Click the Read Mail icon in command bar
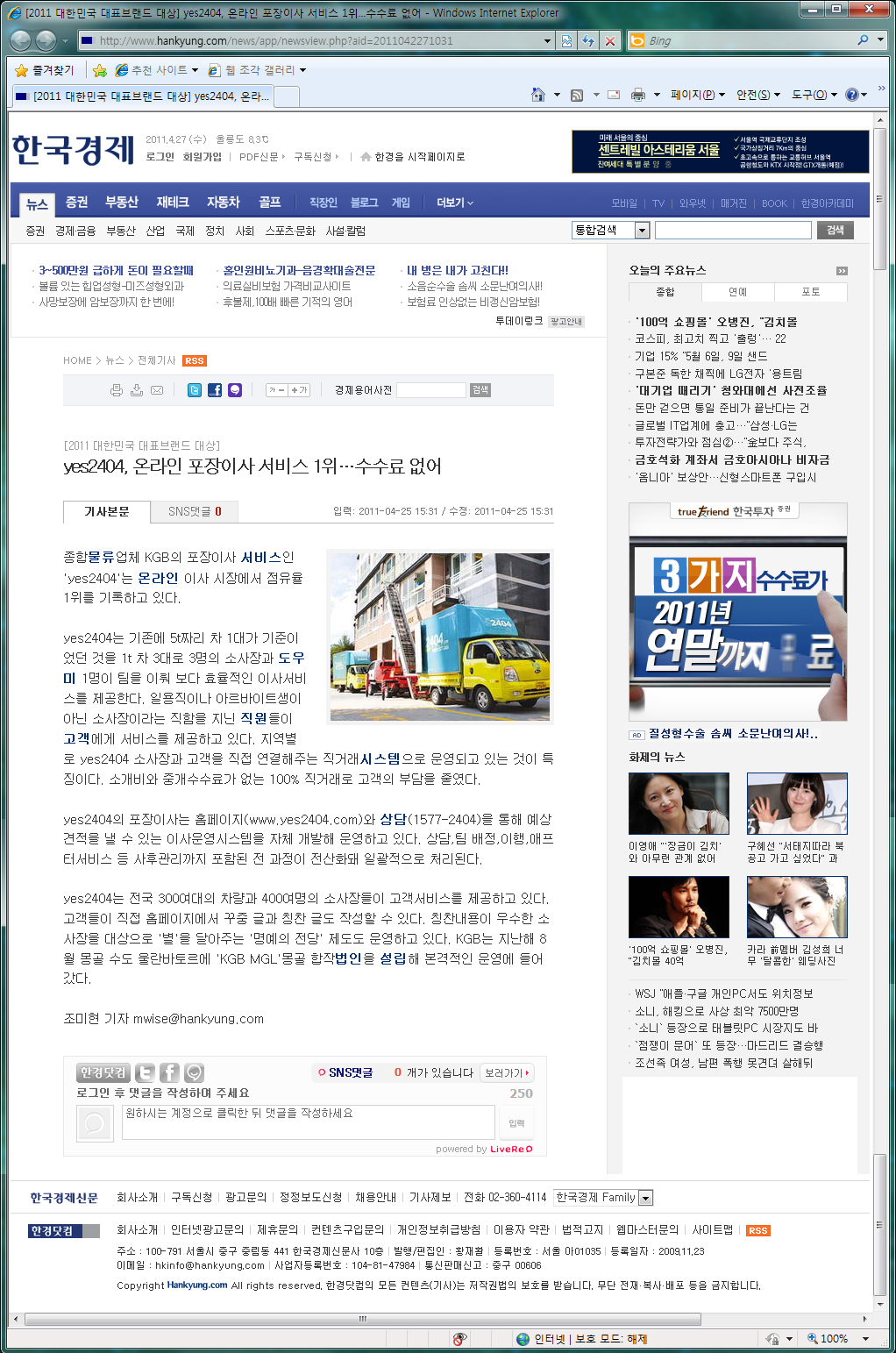The image size is (896, 1353). 614,95
